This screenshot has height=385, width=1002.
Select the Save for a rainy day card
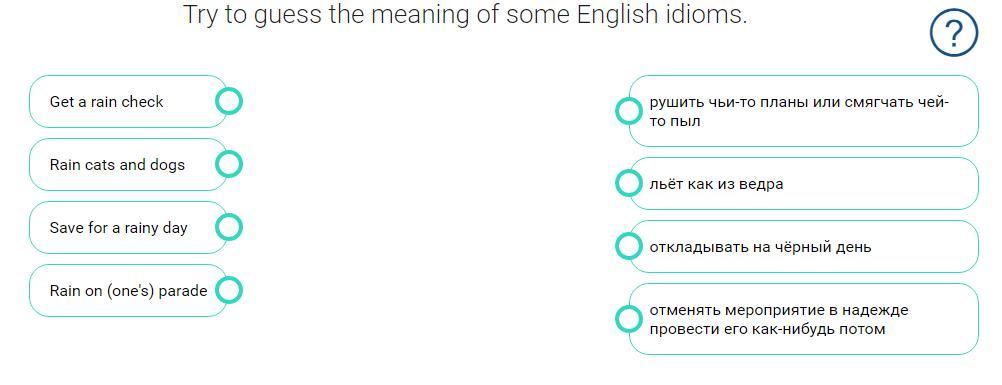click(128, 227)
